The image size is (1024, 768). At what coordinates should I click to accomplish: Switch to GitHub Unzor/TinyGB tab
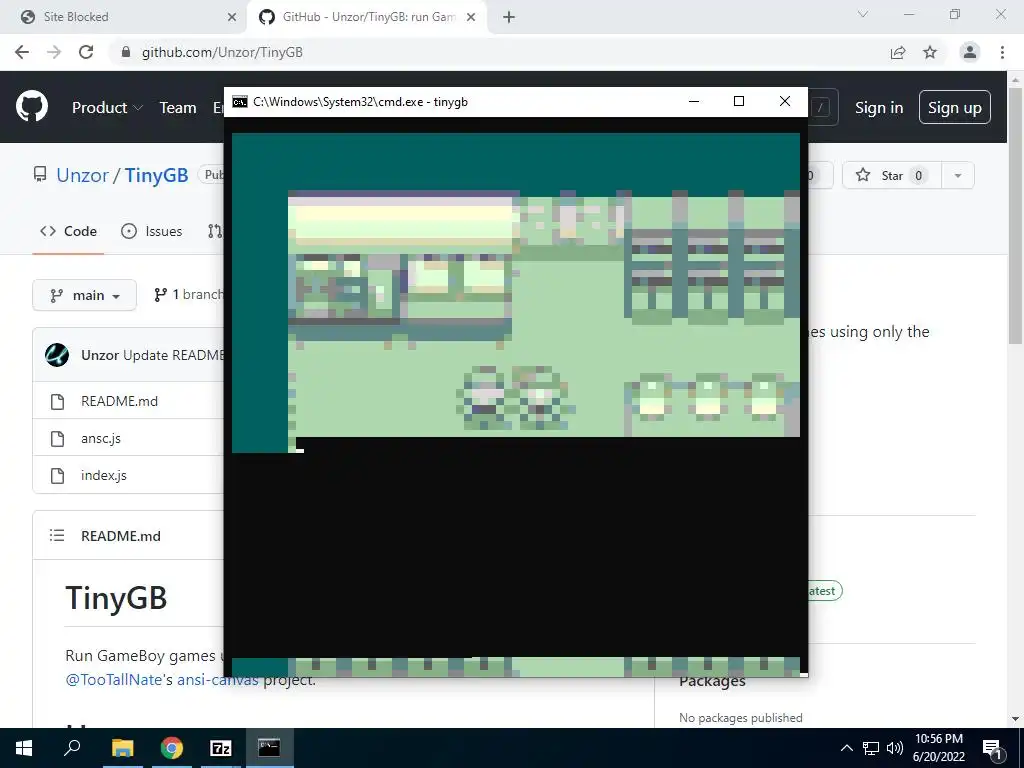(368, 17)
